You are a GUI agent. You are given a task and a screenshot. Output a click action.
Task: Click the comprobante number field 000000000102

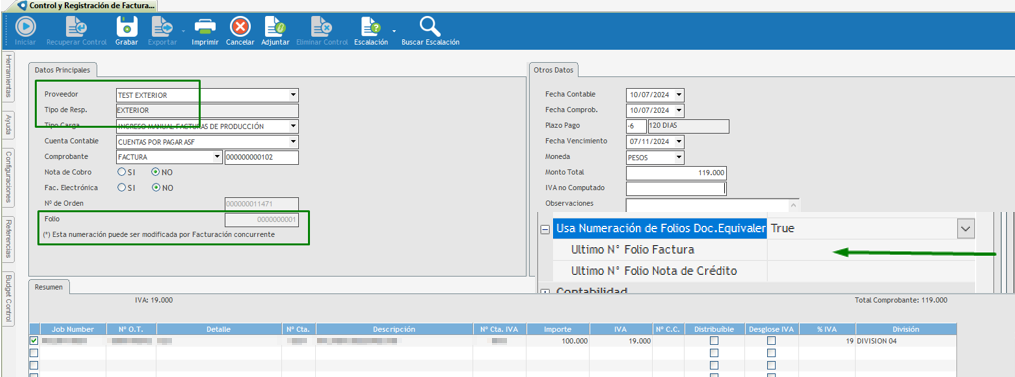pyautogui.click(x=262, y=157)
